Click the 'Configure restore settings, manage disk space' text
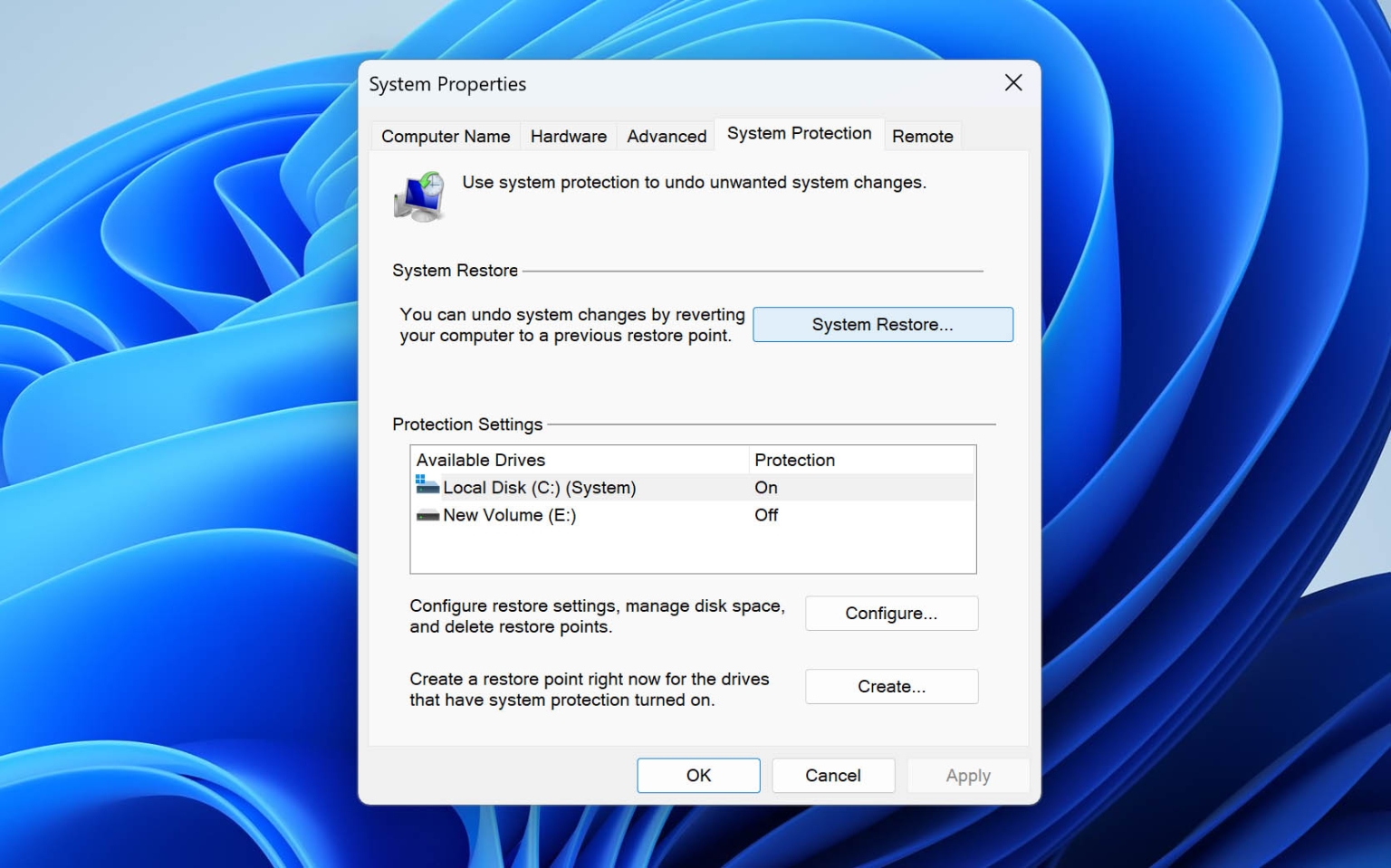This screenshot has height=868, width=1391. click(x=597, y=616)
